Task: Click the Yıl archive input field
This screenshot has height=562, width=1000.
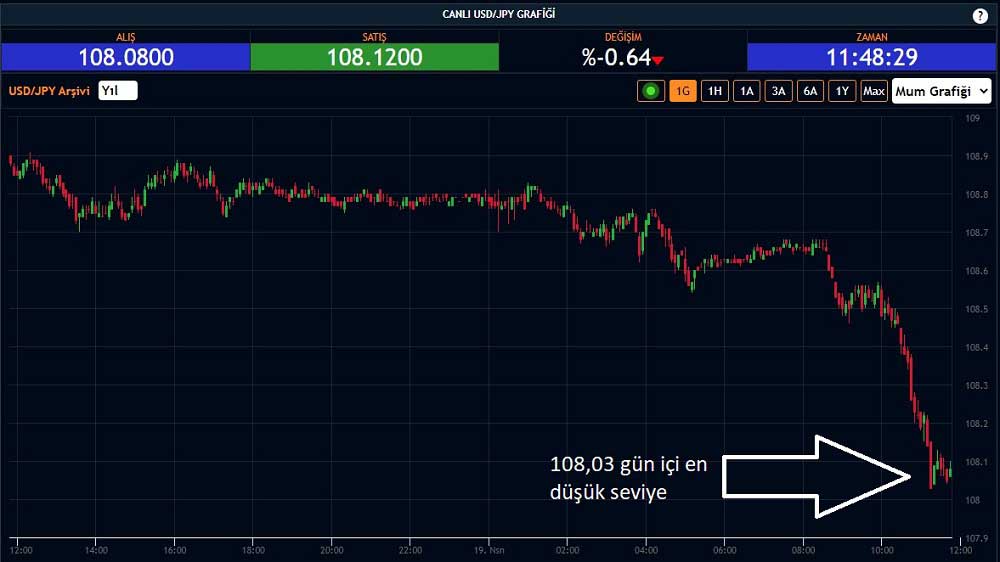Action: pos(118,91)
